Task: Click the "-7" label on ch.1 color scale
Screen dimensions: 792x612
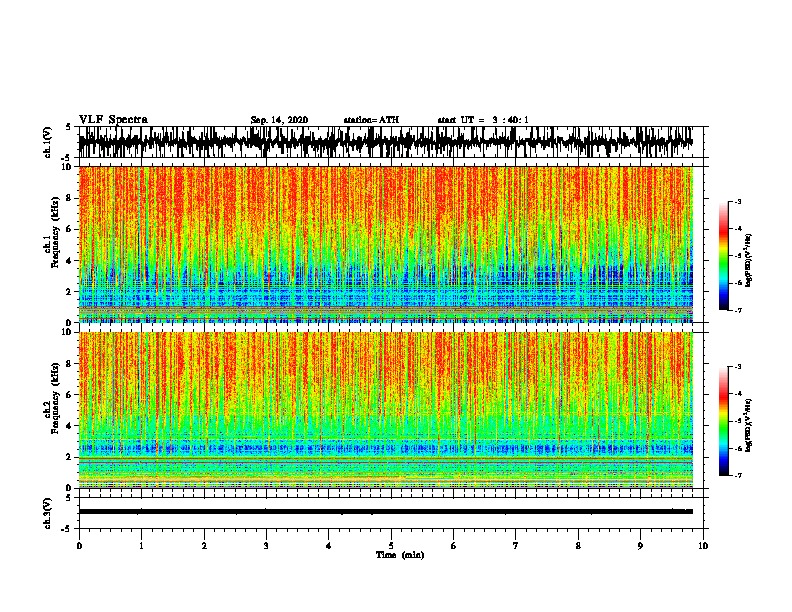Action: pyautogui.click(x=737, y=310)
